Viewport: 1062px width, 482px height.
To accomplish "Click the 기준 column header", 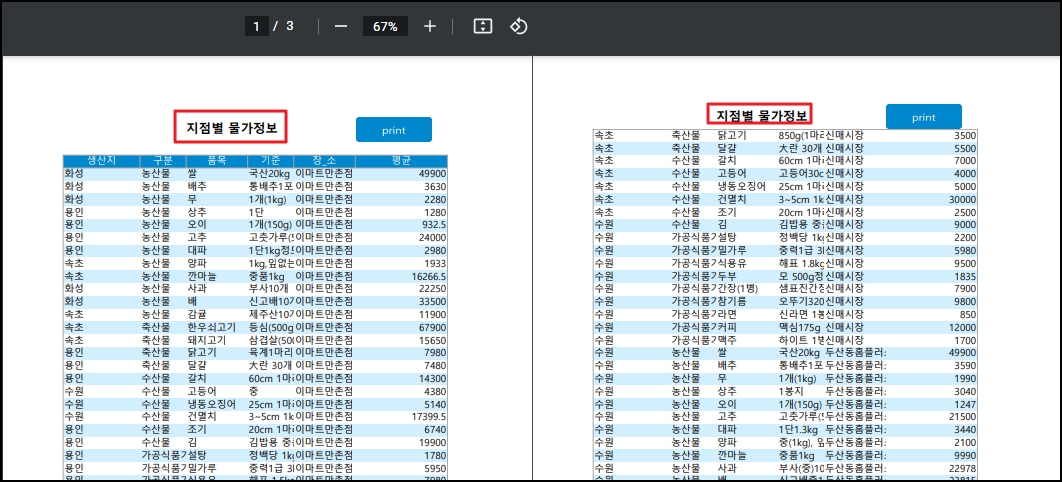I will point(270,161).
